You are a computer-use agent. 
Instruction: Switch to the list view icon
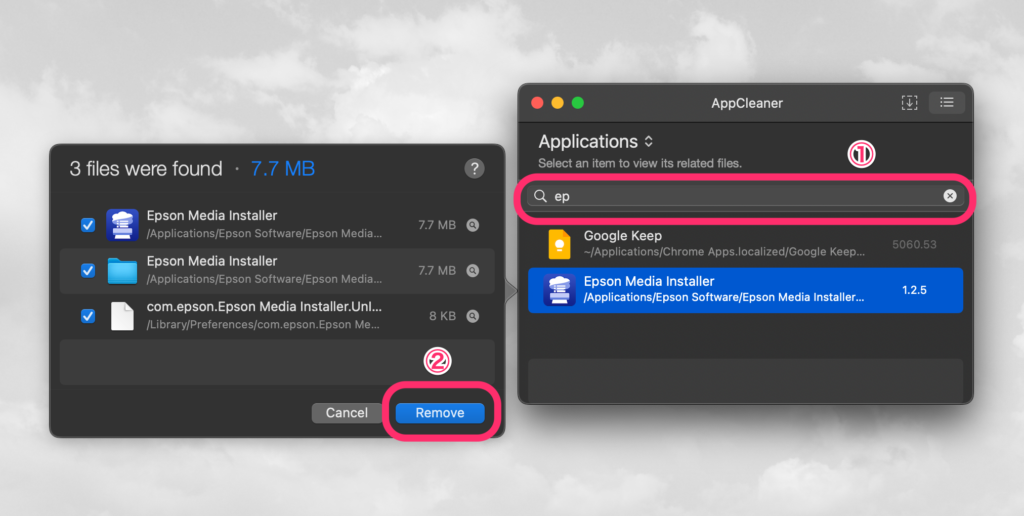click(x=946, y=103)
